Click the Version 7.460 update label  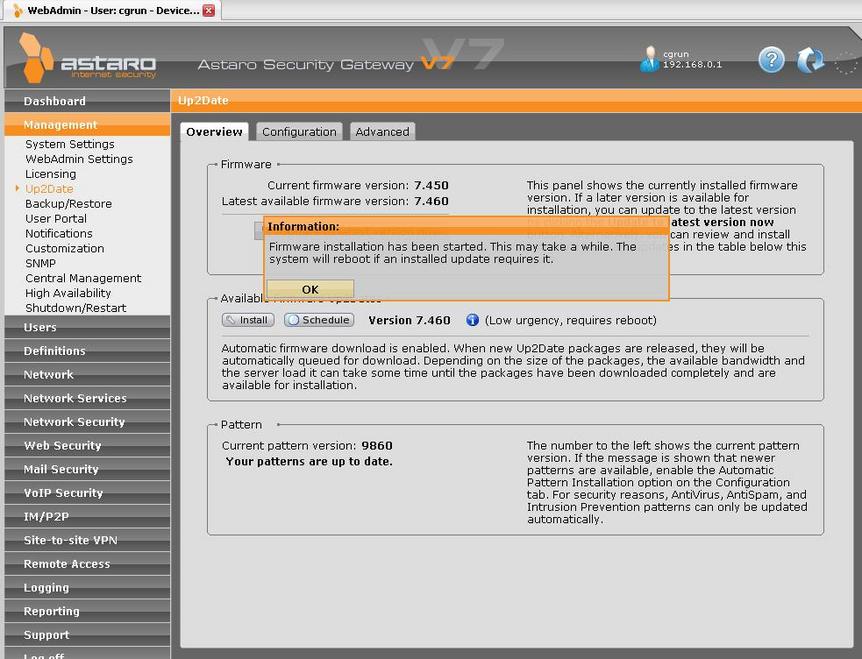409,320
